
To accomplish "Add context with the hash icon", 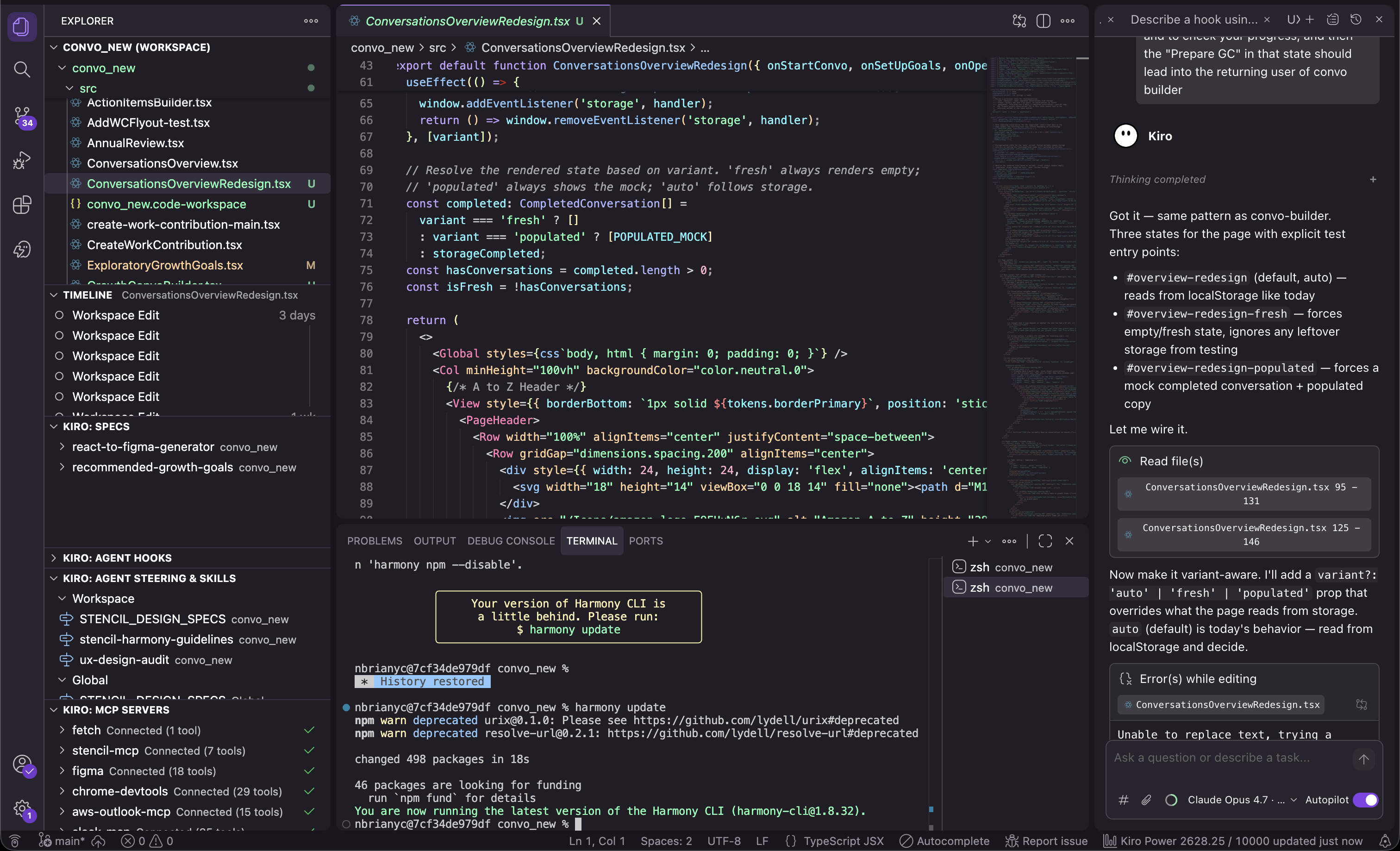I will pyautogui.click(x=1123, y=800).
